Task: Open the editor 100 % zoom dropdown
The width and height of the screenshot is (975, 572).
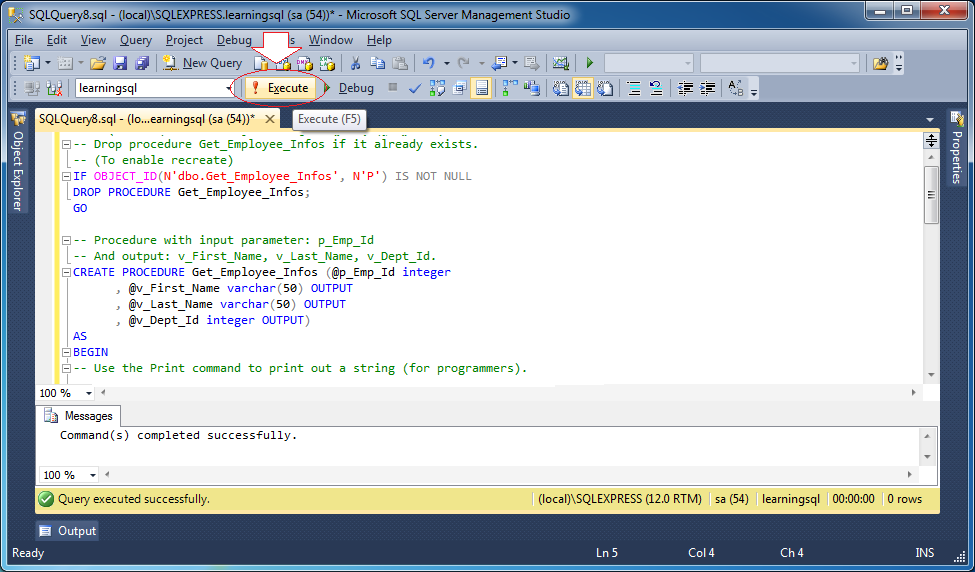Action: (x=89, y=394)
